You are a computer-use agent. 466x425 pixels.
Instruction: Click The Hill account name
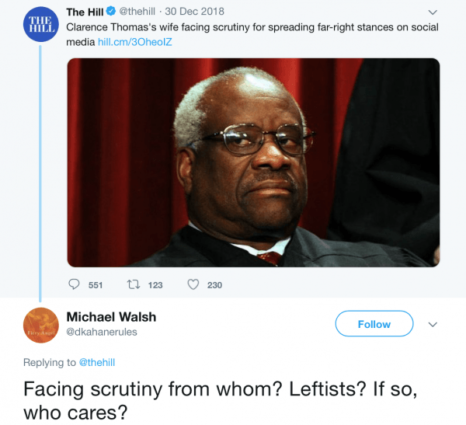(85, 12)
